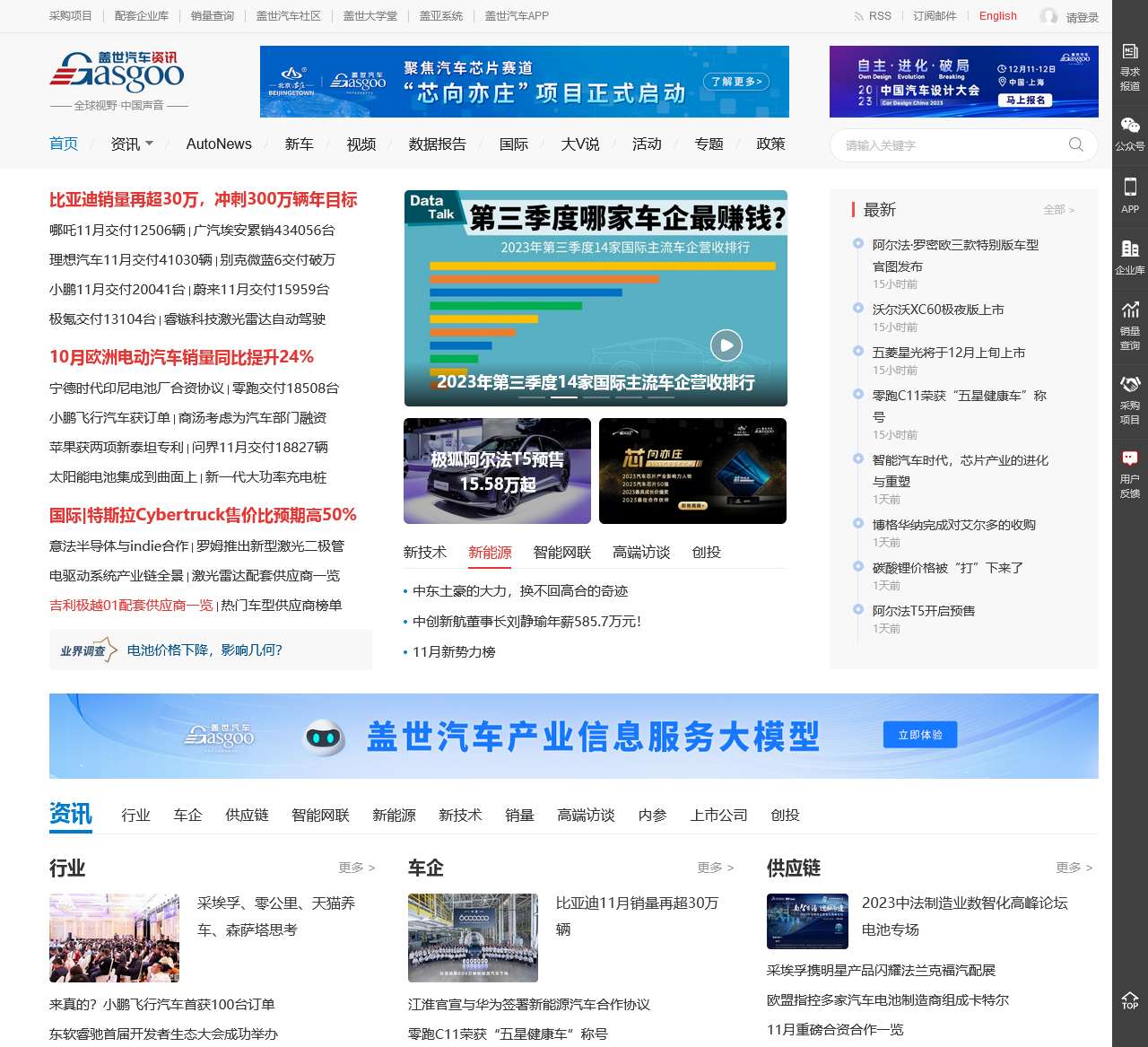Open the 车企 BYD factory photo thumbnail

coord(473,938)
